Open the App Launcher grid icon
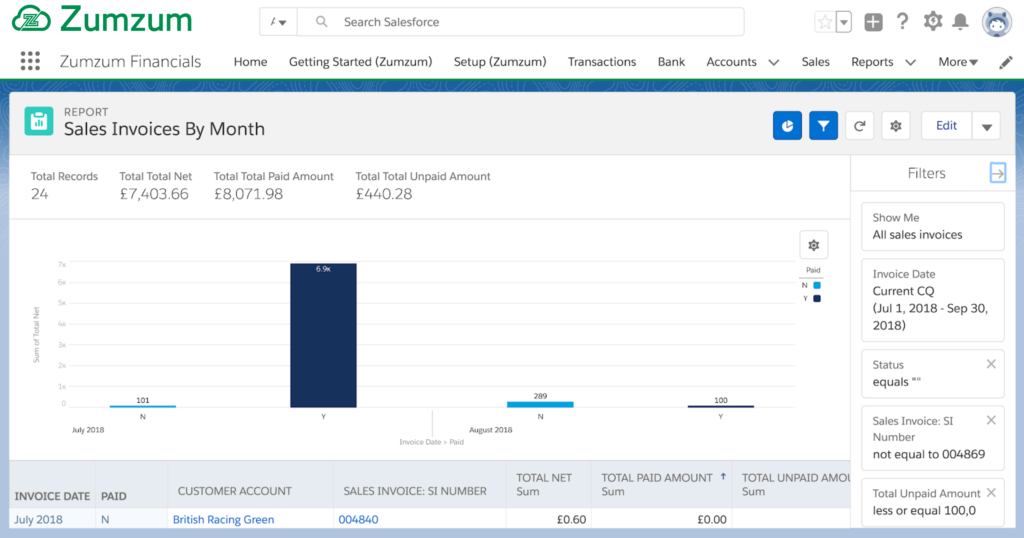The image size is (1024, 538). point(30,61)
